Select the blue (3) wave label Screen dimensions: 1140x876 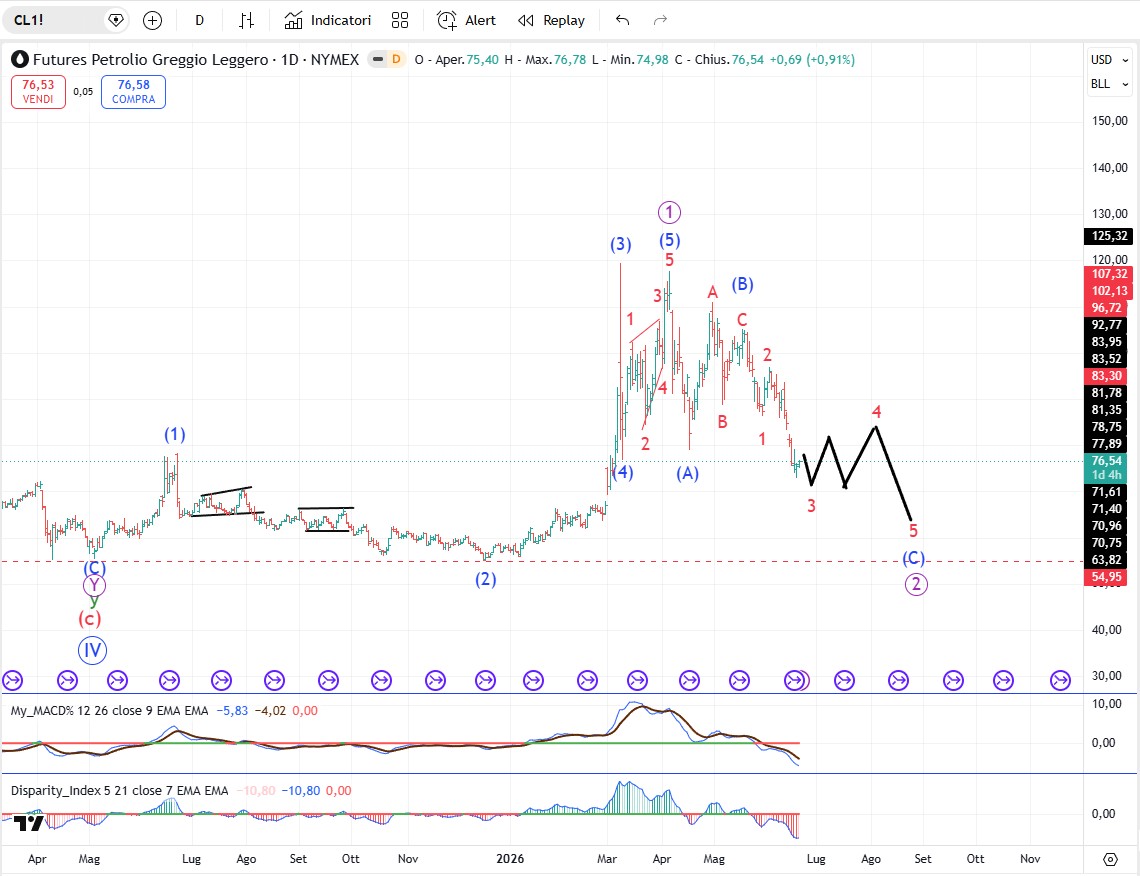(620, 244)
